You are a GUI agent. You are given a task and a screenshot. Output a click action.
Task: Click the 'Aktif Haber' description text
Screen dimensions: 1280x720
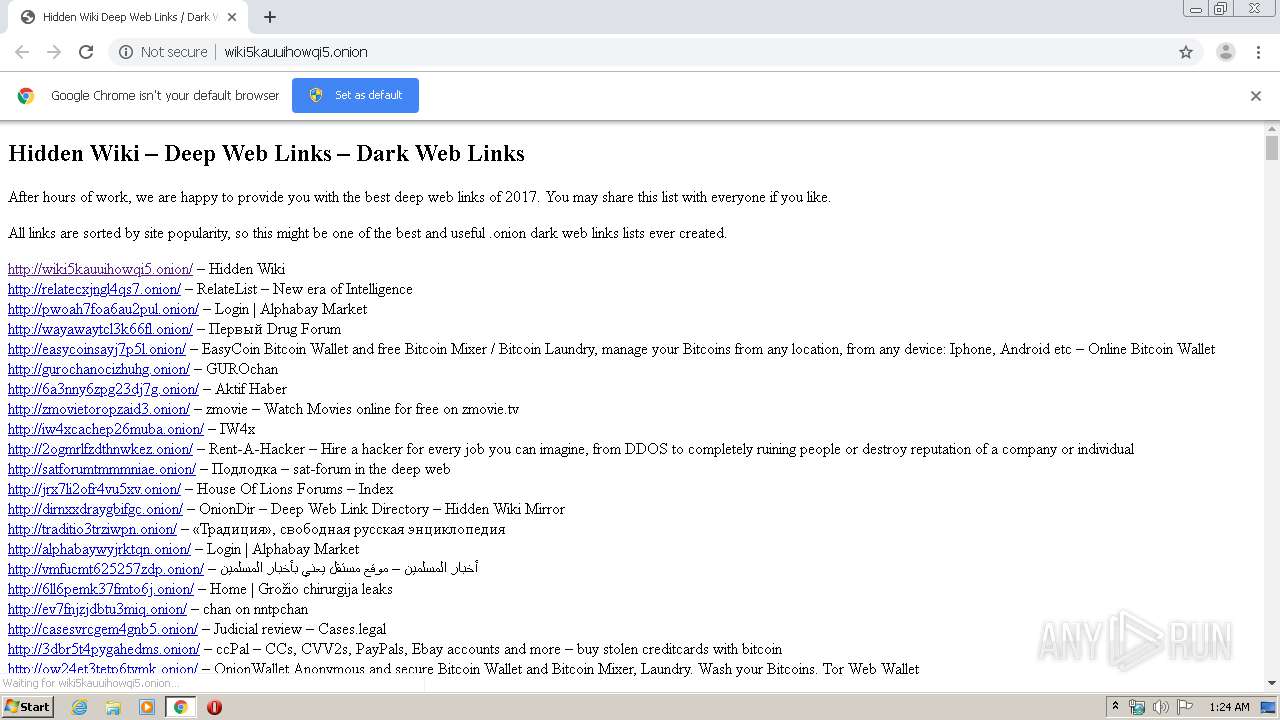pyautogui.click(x=251, y=389)
